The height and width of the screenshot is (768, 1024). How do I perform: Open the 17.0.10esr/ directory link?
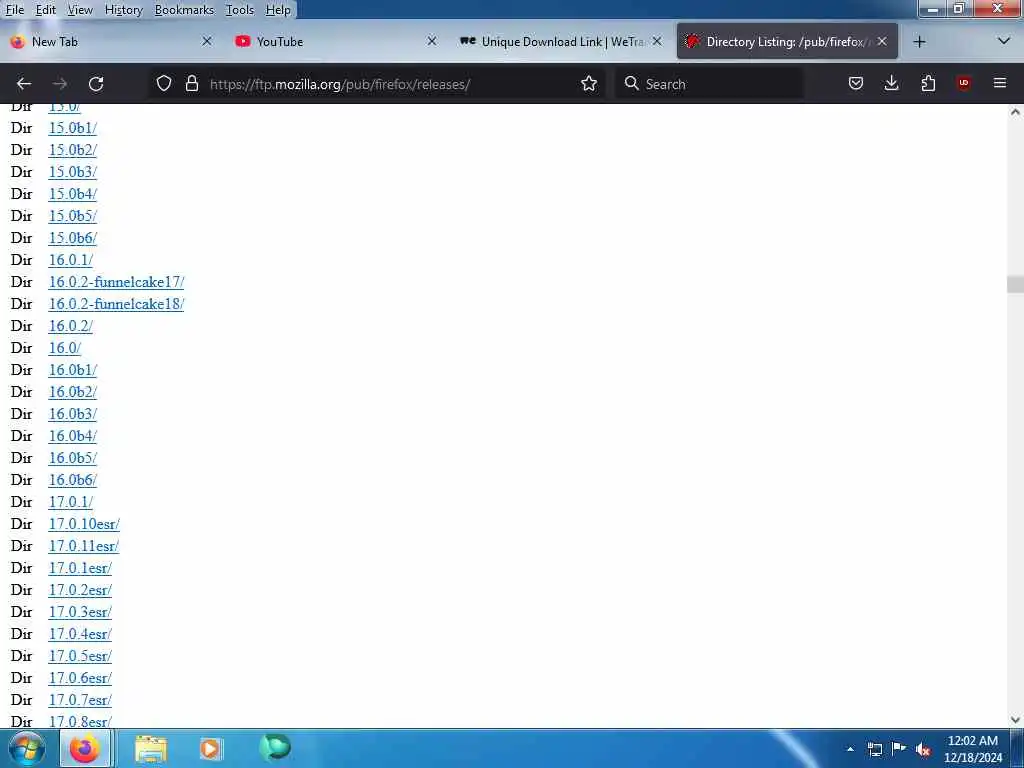click(84, 524)
